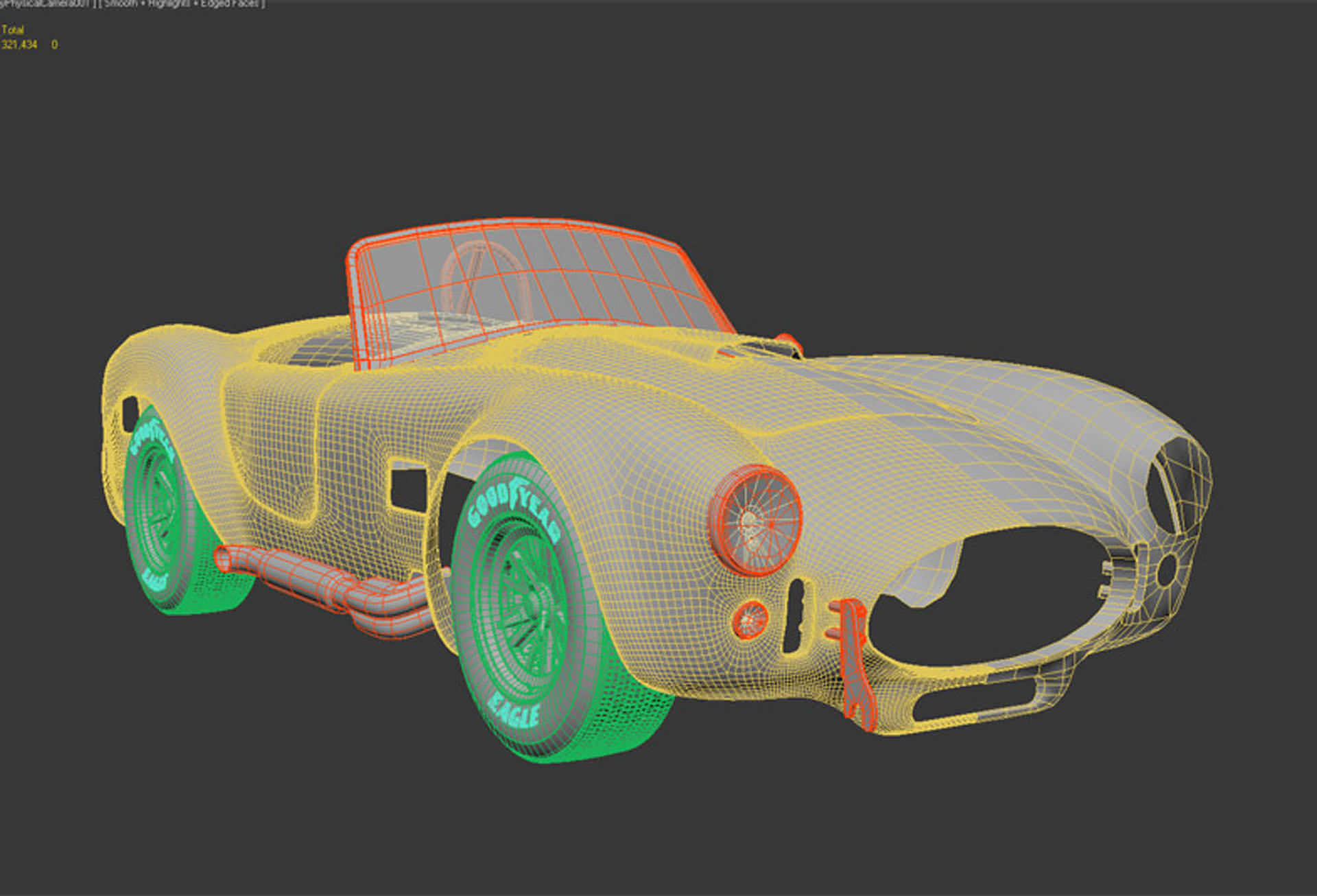Image resolution: width=1317 pixels, height=896 pixels.
Task: Select the large orange headlight object
Action: click(756, 520)
